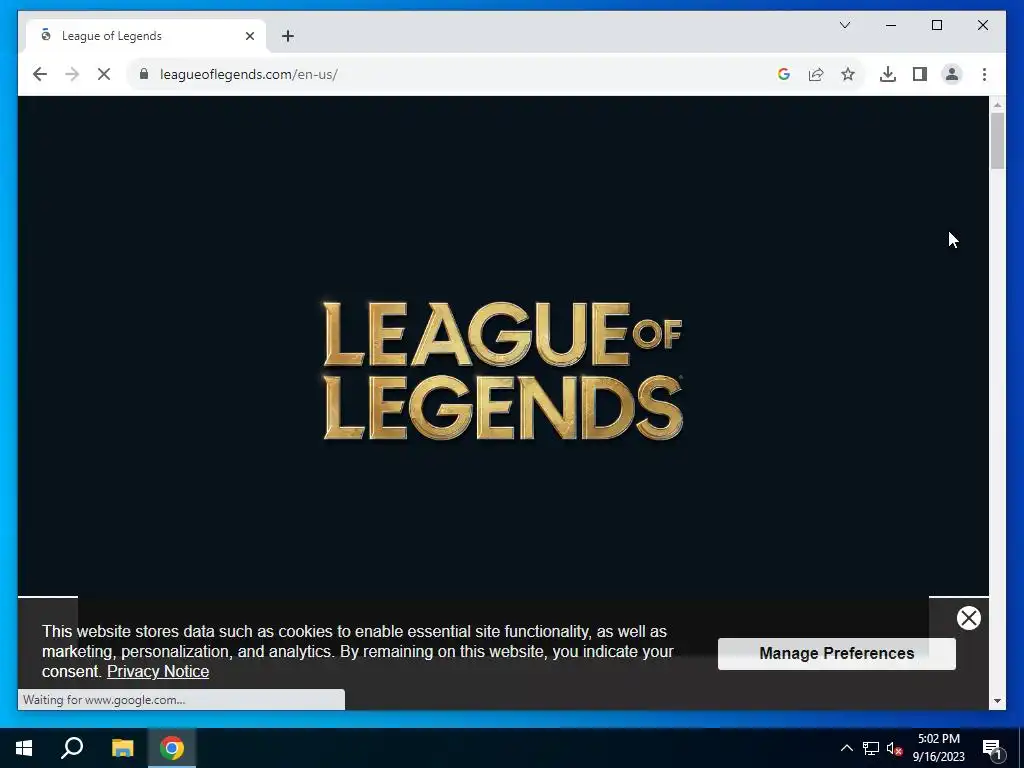Stop loading the page

pos(104,74)
